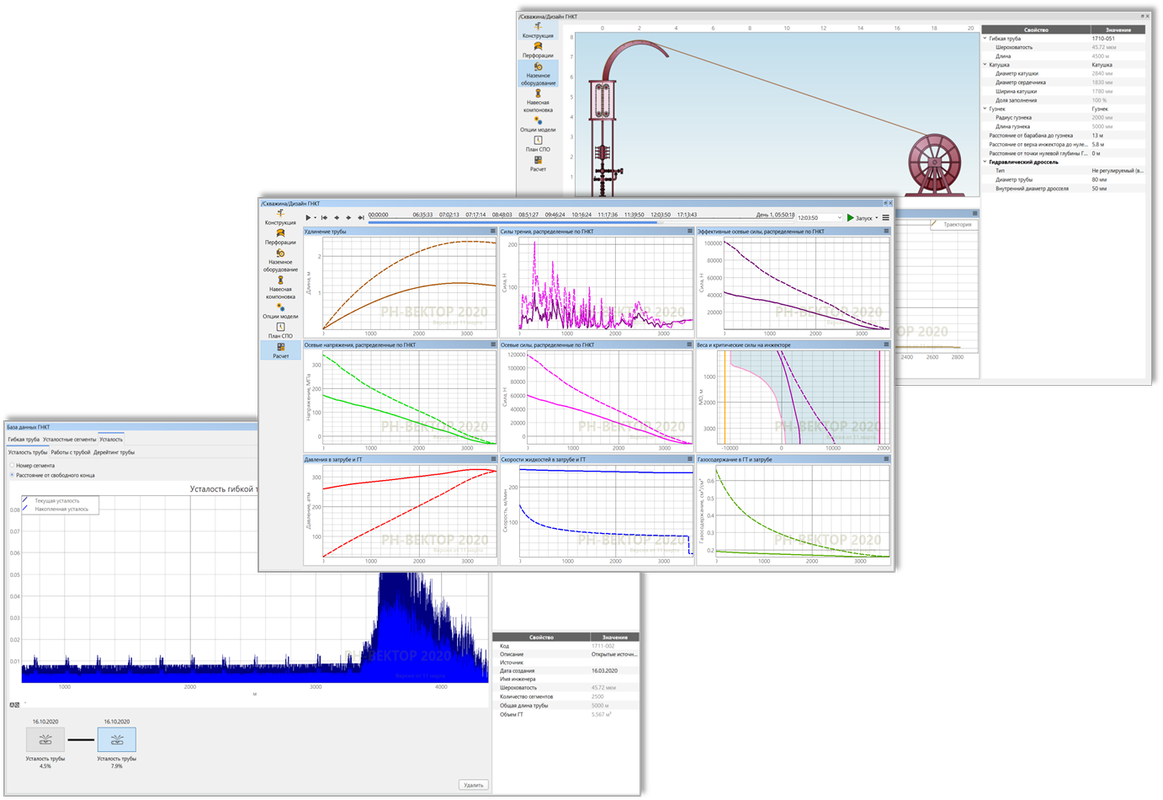The height and width of the screenshot is (800, 1163).
Task: Open Перфорации section in back design window
Action: (538, 50)
